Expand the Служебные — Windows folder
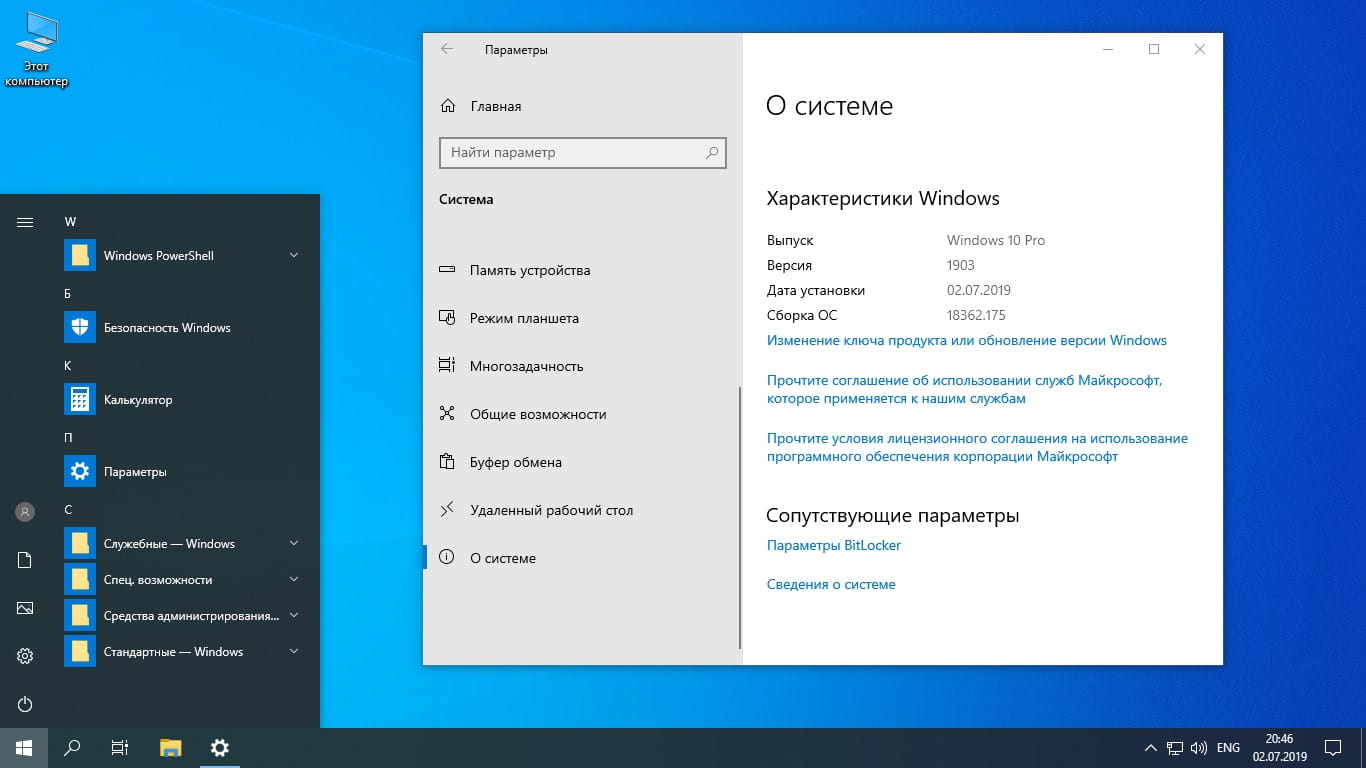Viewport: 1366px width, 768px height. tap(294, 544)
